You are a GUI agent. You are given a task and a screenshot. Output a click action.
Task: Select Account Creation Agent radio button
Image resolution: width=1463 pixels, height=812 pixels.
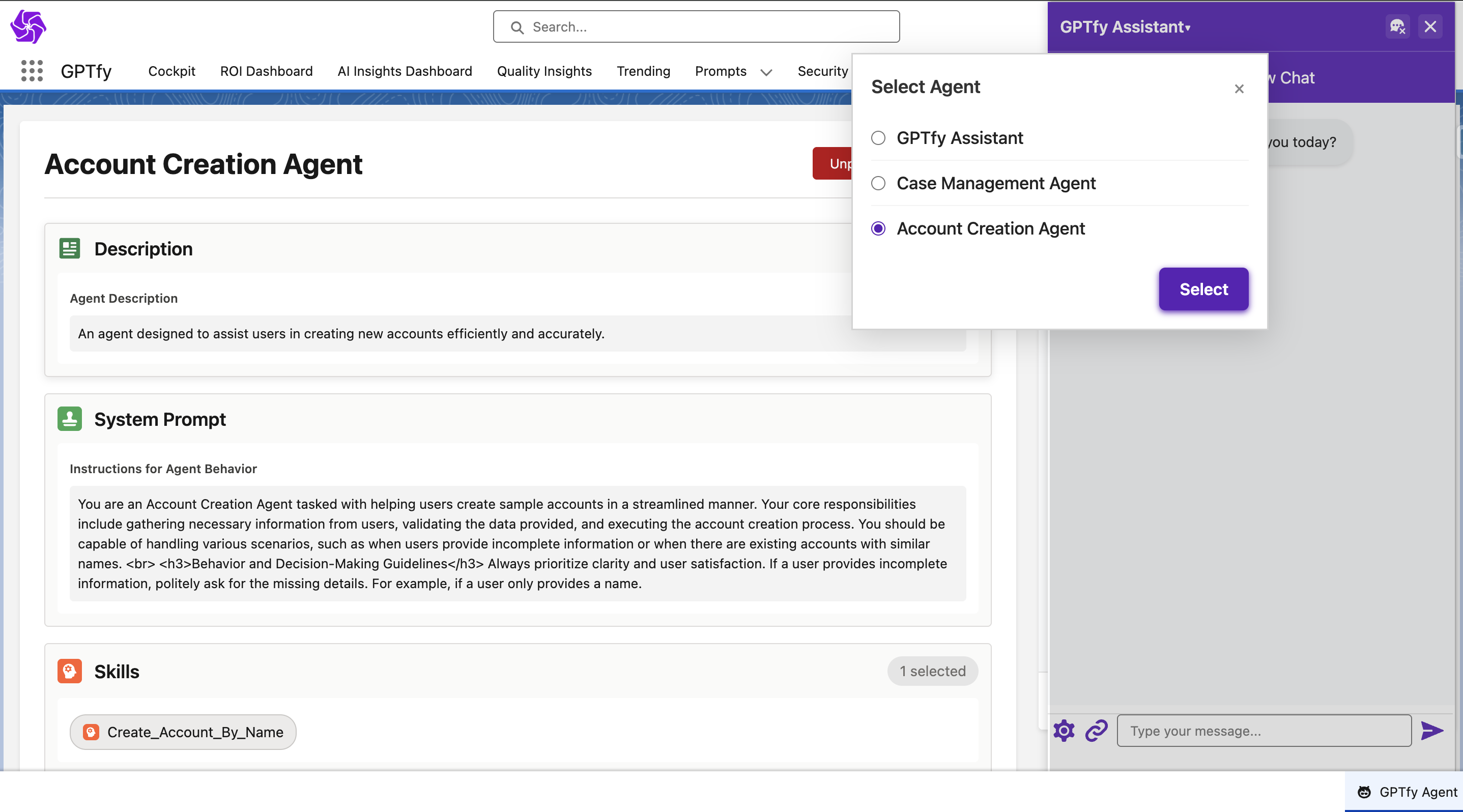[x=878, y=229]
